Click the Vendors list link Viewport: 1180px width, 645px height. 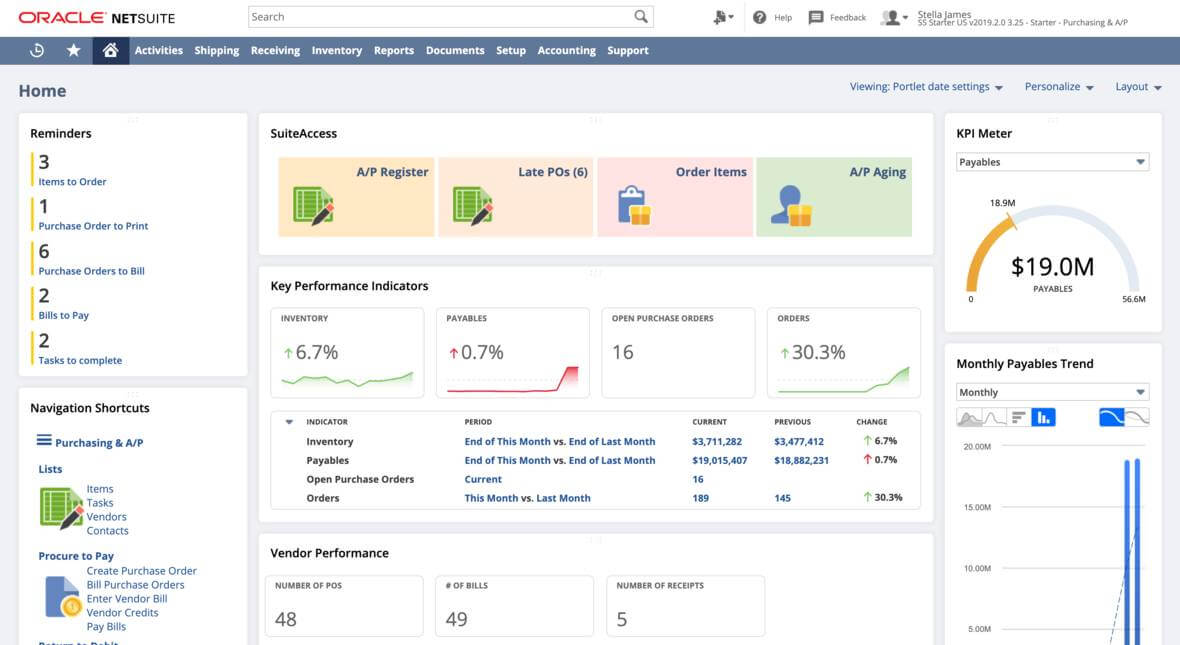pos(106,517)
